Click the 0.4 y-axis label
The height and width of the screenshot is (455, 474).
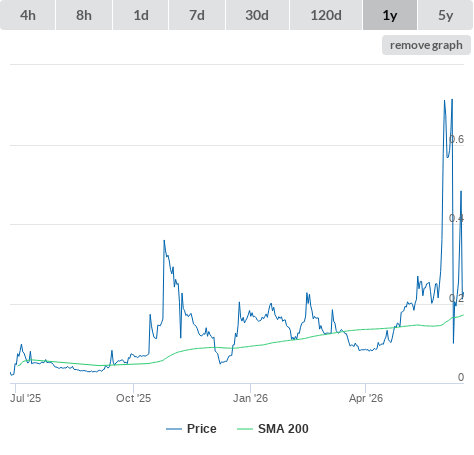pyautogui.click(x=456, y=218)
